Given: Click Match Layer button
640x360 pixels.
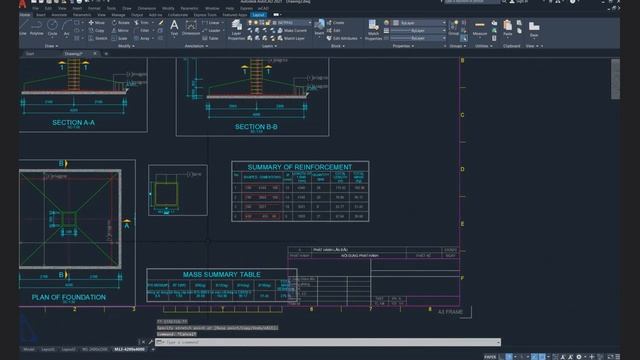Looking at the screenshot, I should (x=291, y=38).
